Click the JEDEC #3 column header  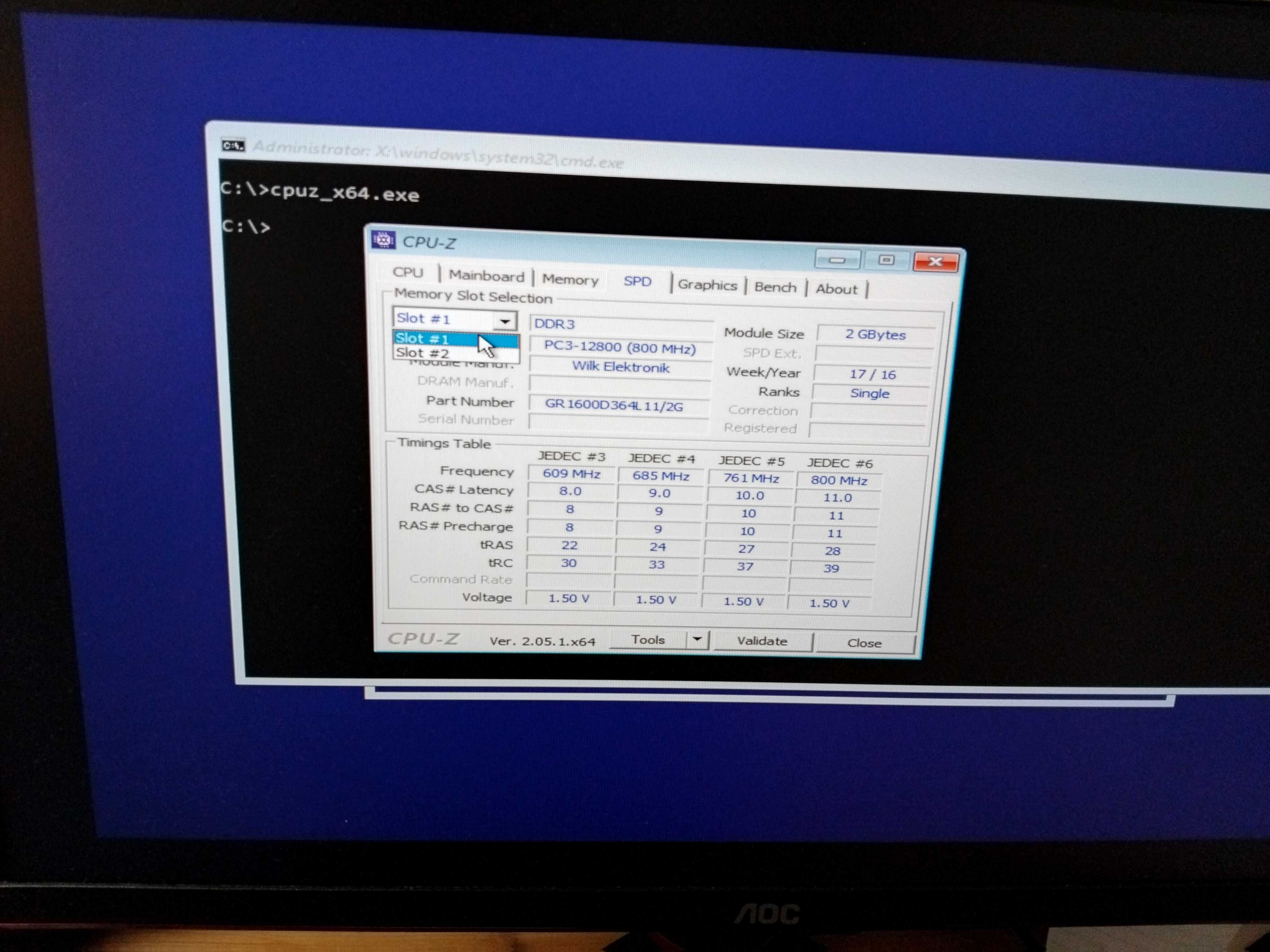[571, 457]
